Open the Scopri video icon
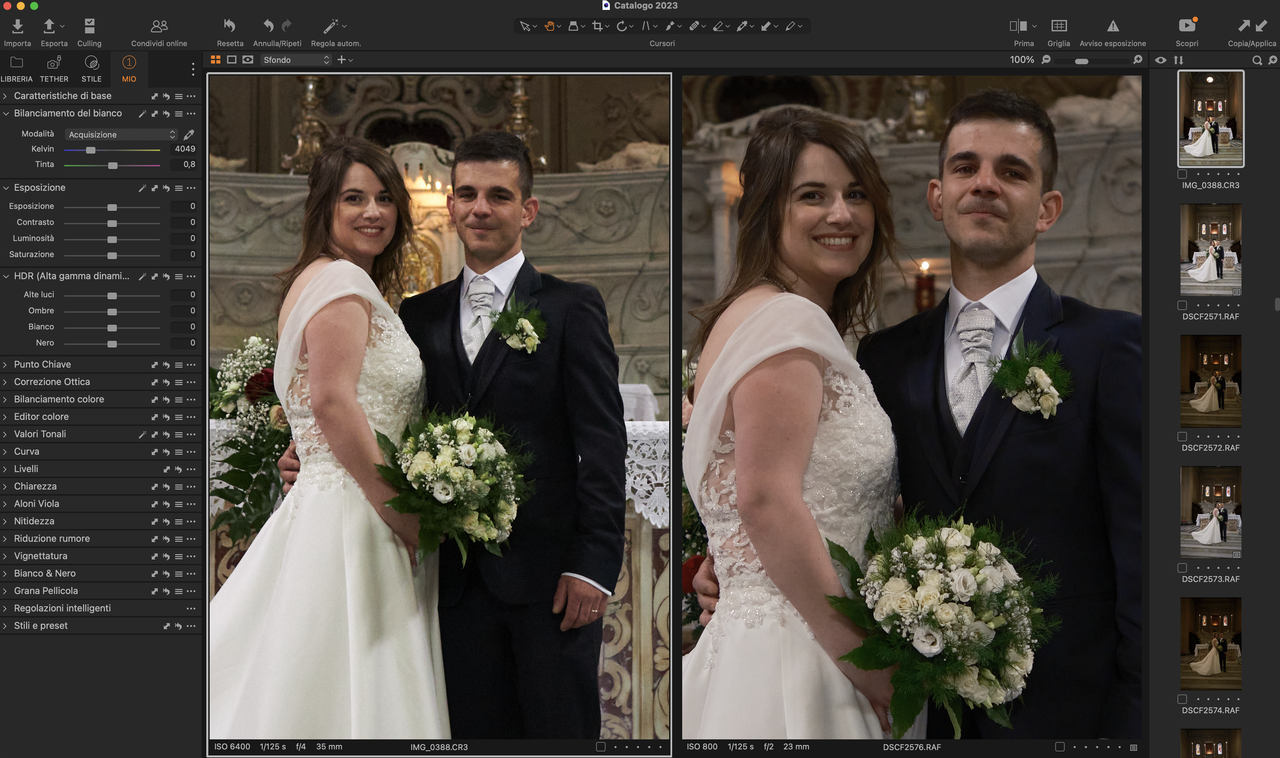Image resolution: width=1280 pixels, height=758 pixels. (1187, 26)
